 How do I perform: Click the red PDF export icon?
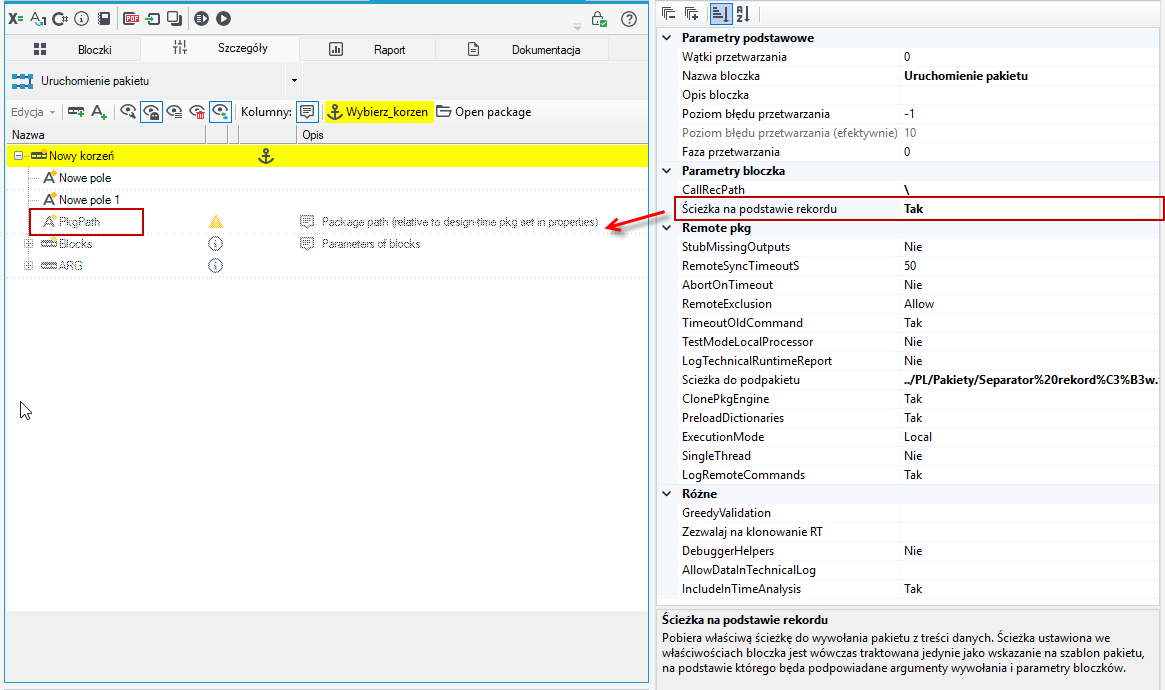(131, 19)
